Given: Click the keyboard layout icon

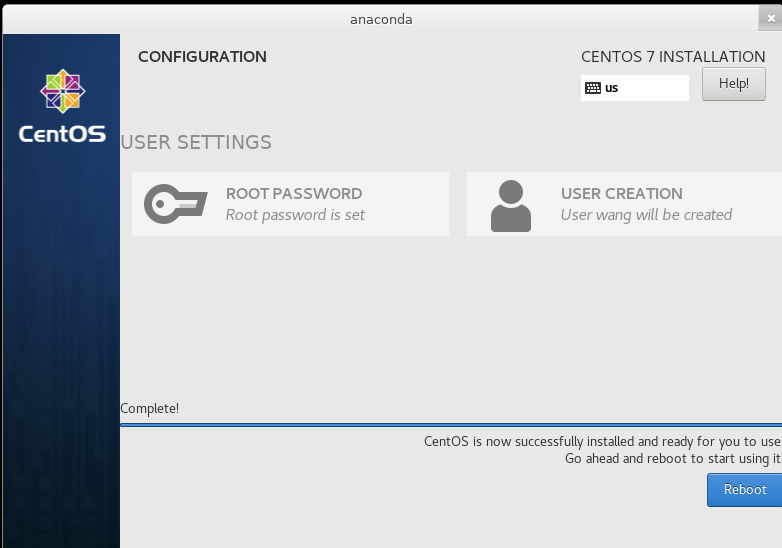Looking at the screenshot, I should [592, 88].
